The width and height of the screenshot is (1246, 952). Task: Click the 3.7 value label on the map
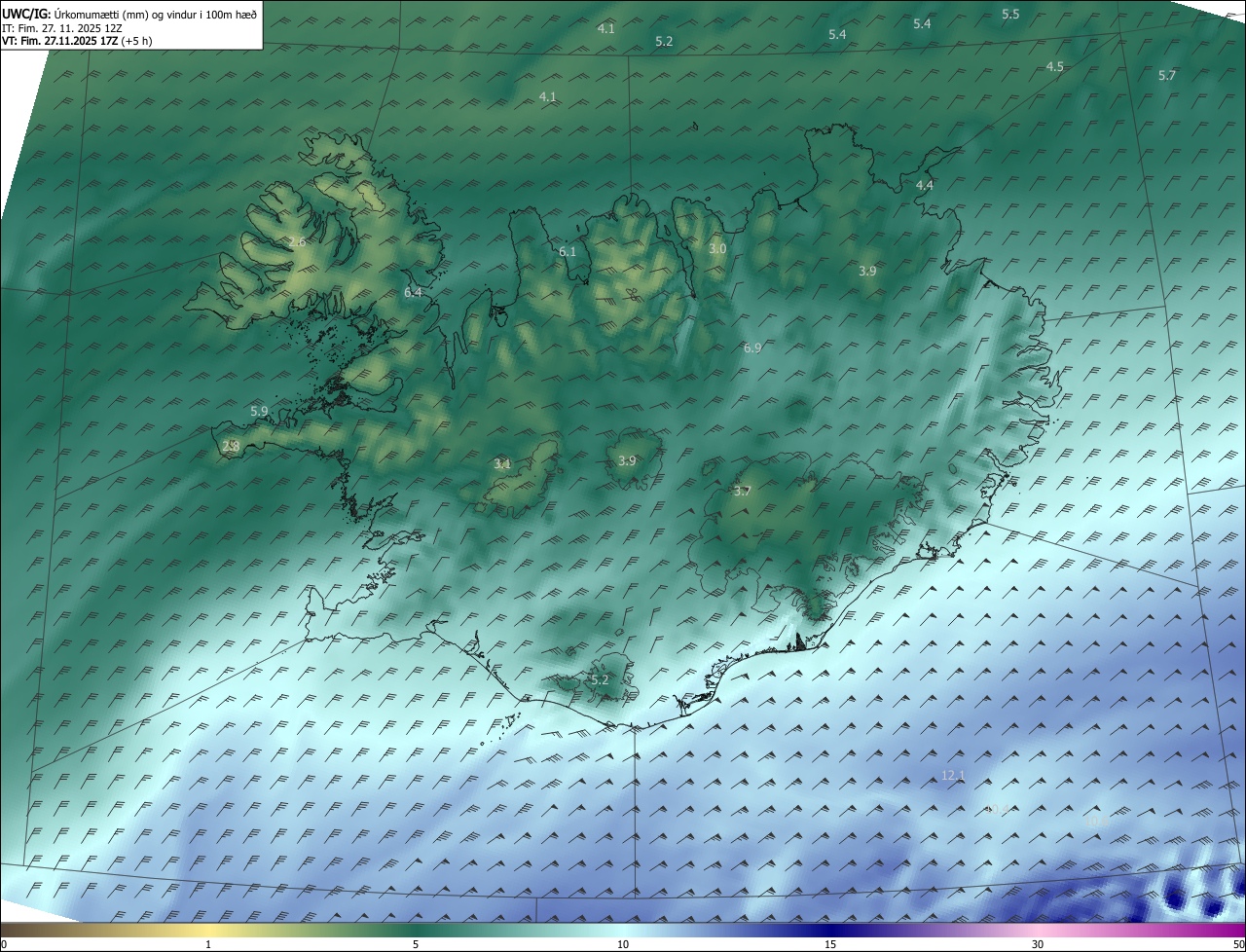[x=742, y=491]
